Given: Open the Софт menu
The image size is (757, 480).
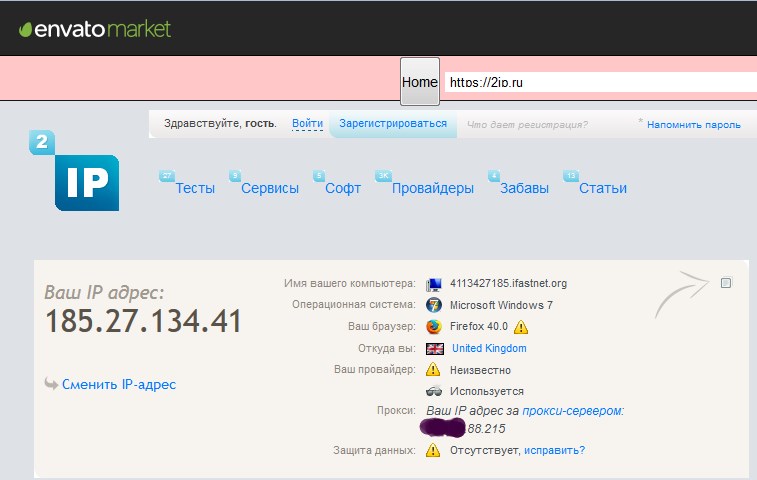Looking at the screenshot, I should coord(343,188).
